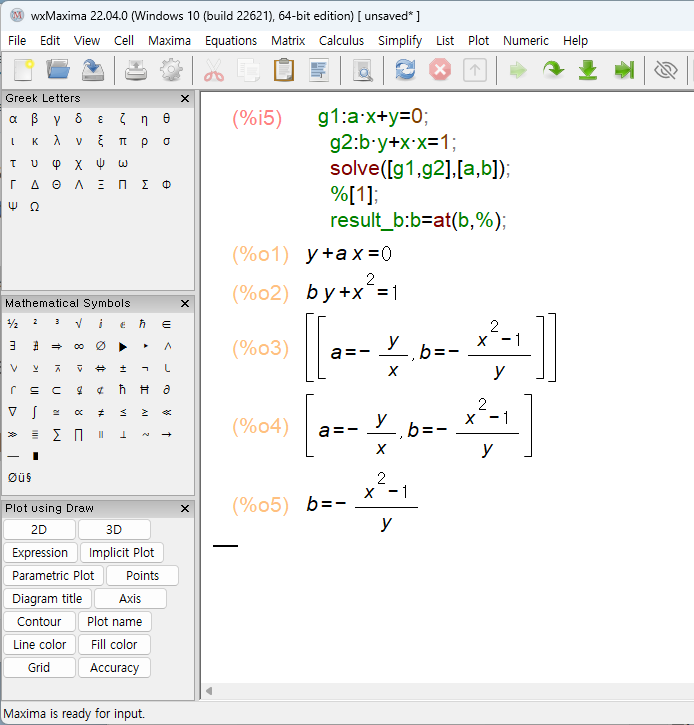Click the Implicit Plot button

point(122,553)
